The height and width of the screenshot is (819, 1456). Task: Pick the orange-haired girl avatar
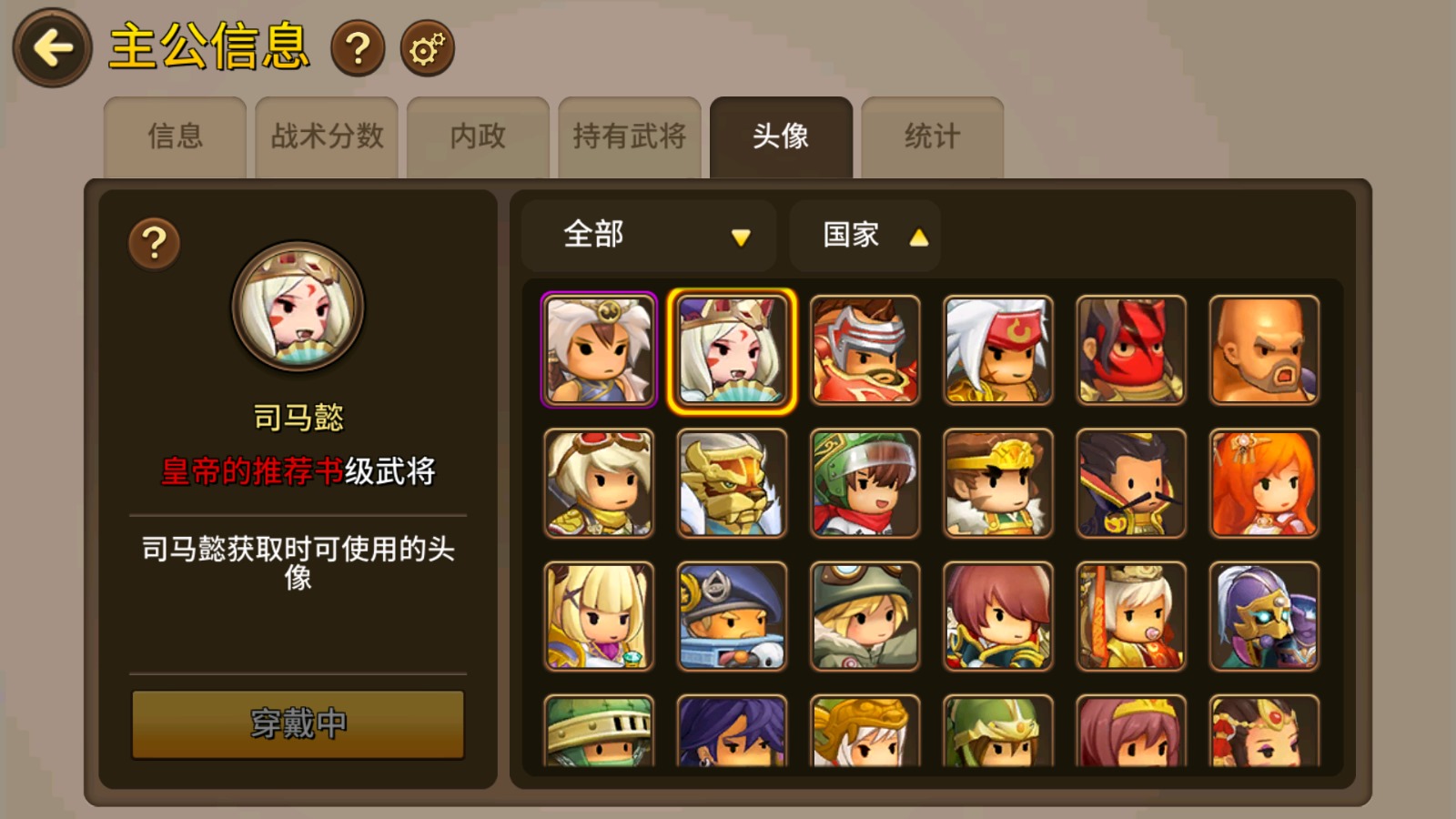(1264, 483)
